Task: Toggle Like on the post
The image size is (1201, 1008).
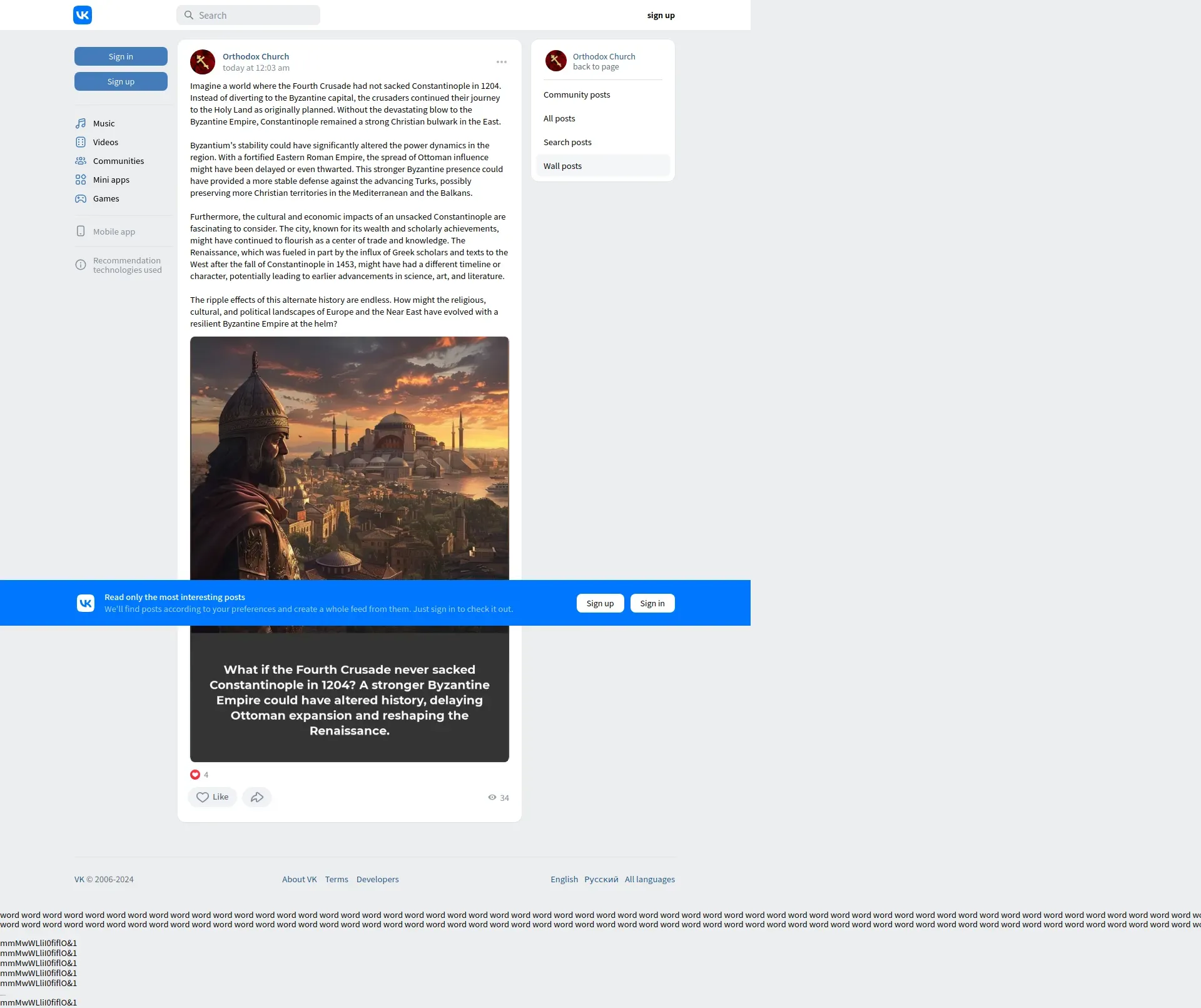Action: [x=212, y=797]
